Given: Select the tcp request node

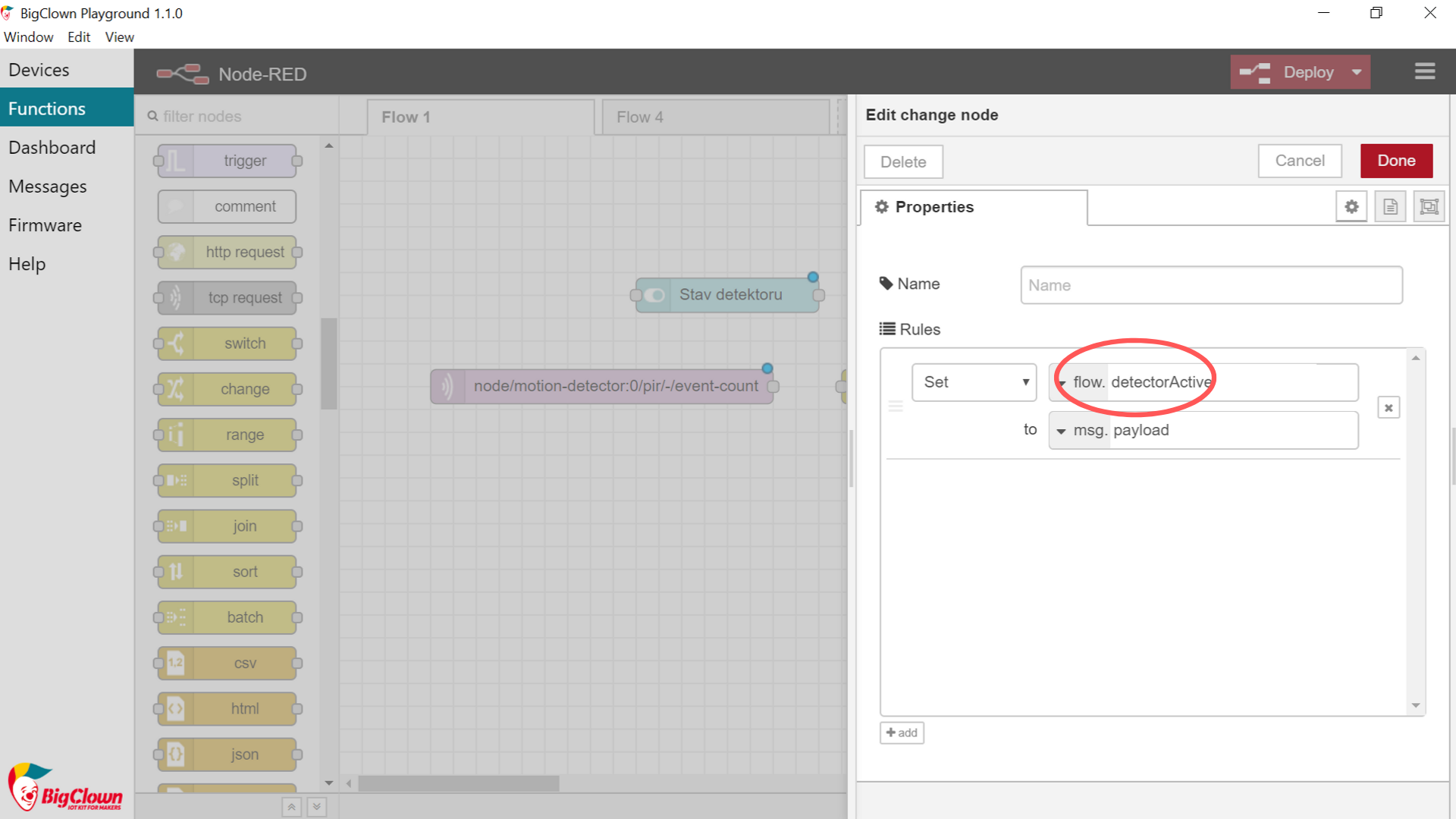Looking at the screenshot, I should pos(227,298).
